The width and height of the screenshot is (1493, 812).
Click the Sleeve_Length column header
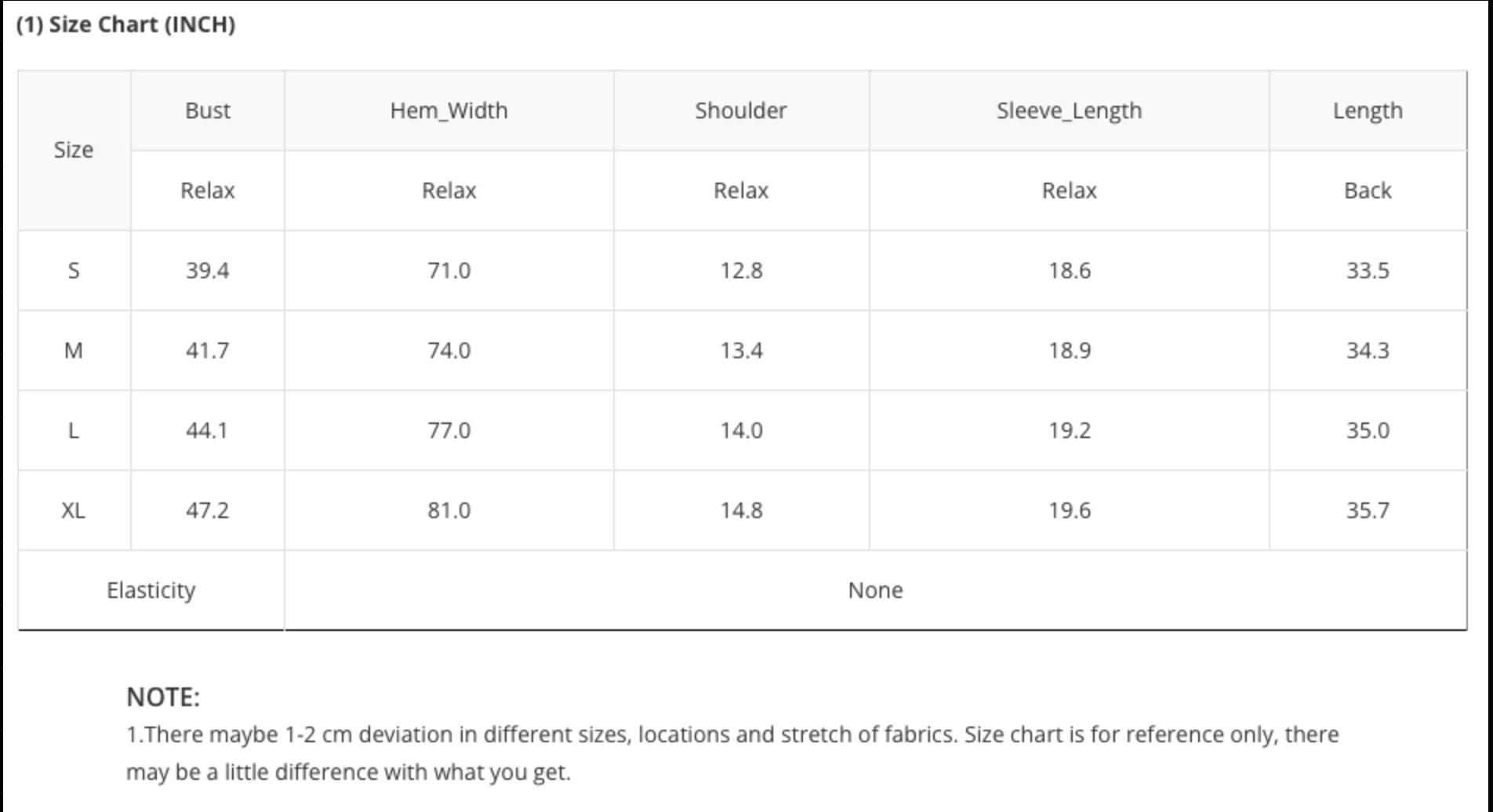click(1069, 111)
